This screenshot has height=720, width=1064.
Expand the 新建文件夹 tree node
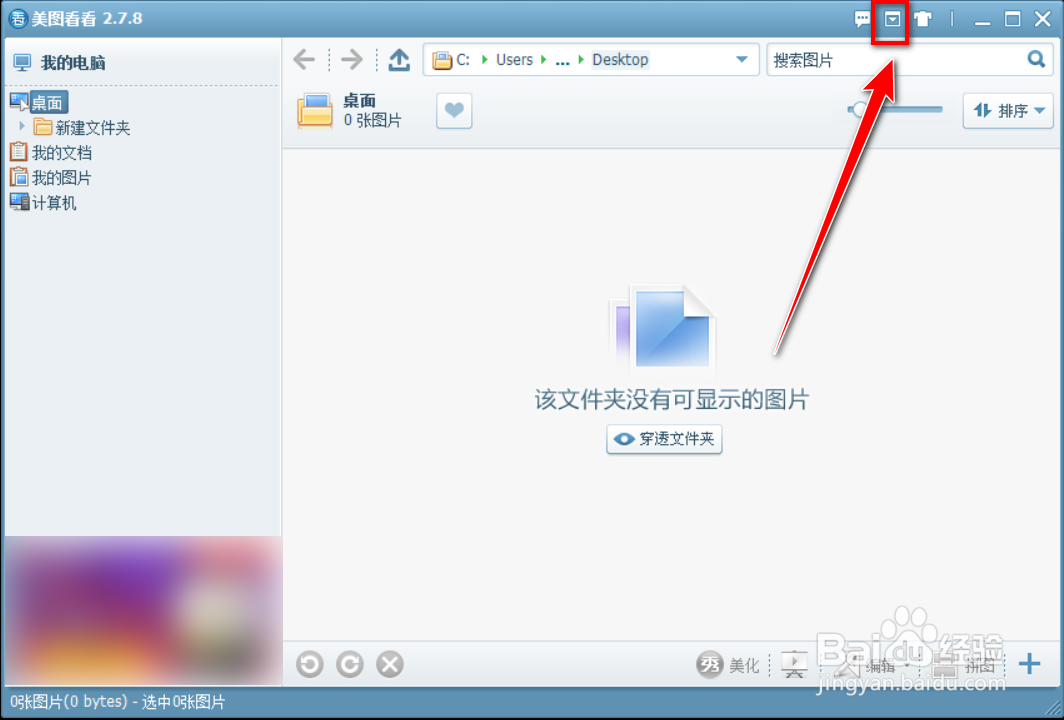pos(22,126)
